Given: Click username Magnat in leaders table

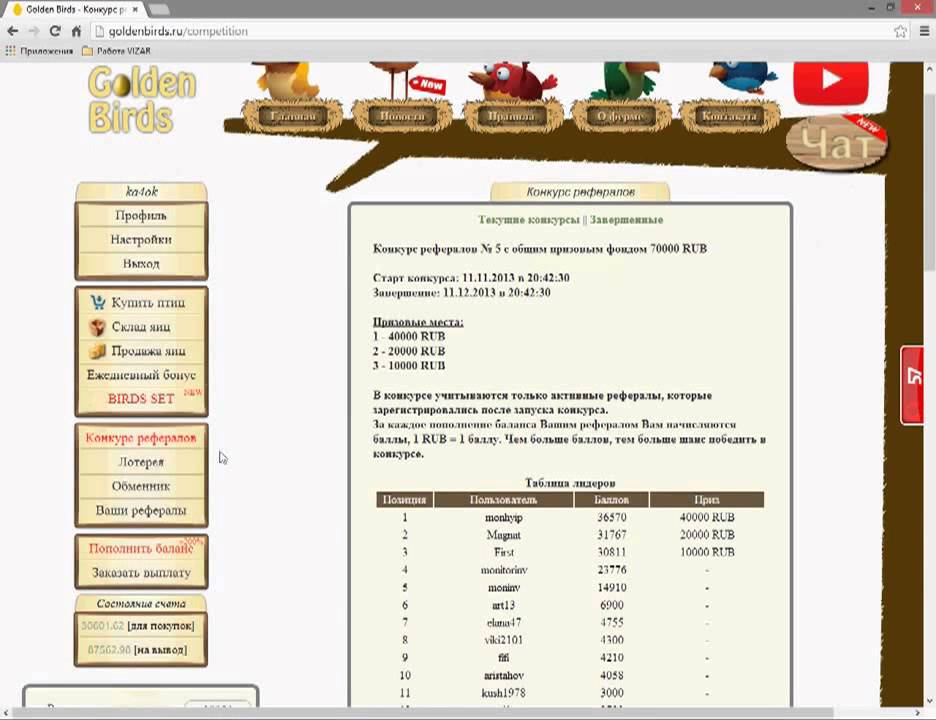Looking at the screenshot, I should (x=504, y=535).
